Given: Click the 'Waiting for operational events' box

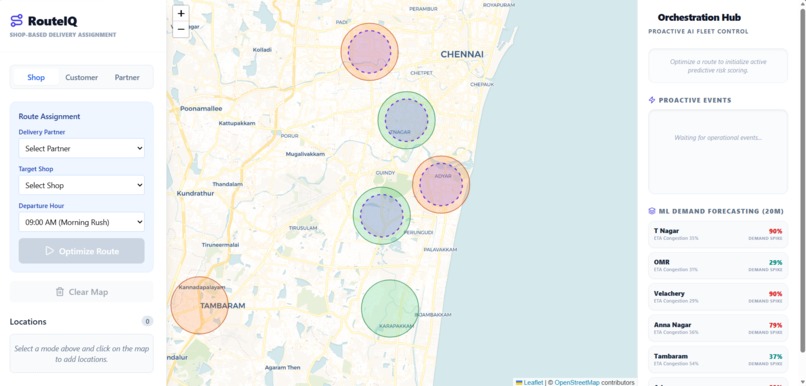Looking at the screenshot, I should click(718, 152).
